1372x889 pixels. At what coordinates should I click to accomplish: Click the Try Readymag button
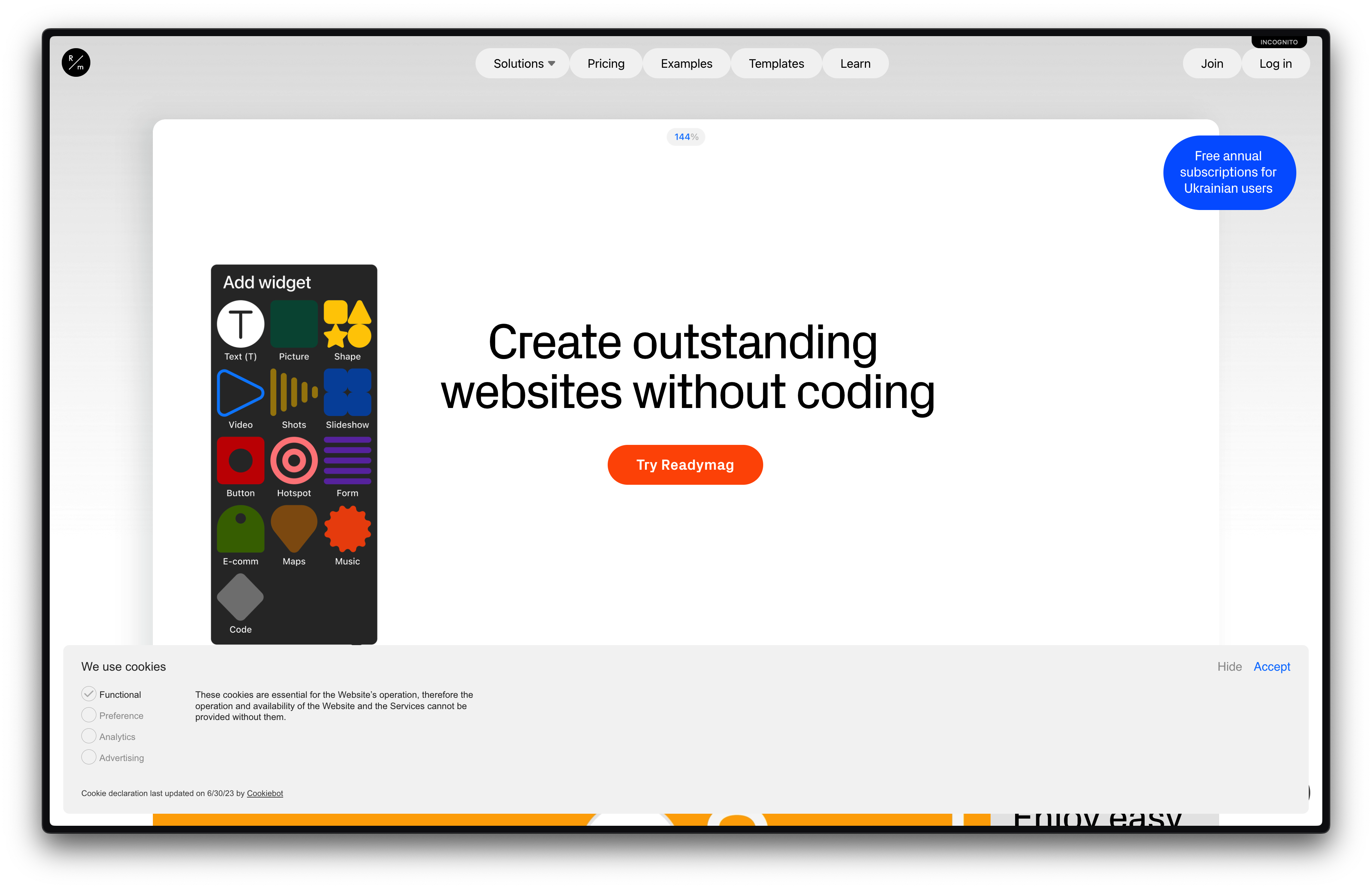click(685, 464)
